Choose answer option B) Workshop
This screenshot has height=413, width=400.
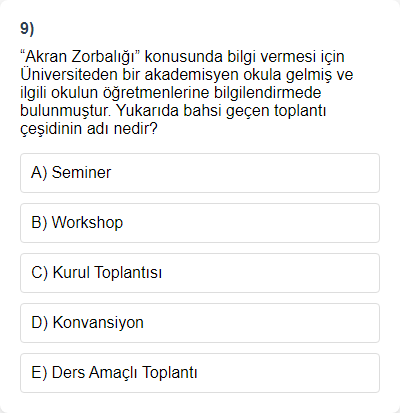tap(200, 223)
